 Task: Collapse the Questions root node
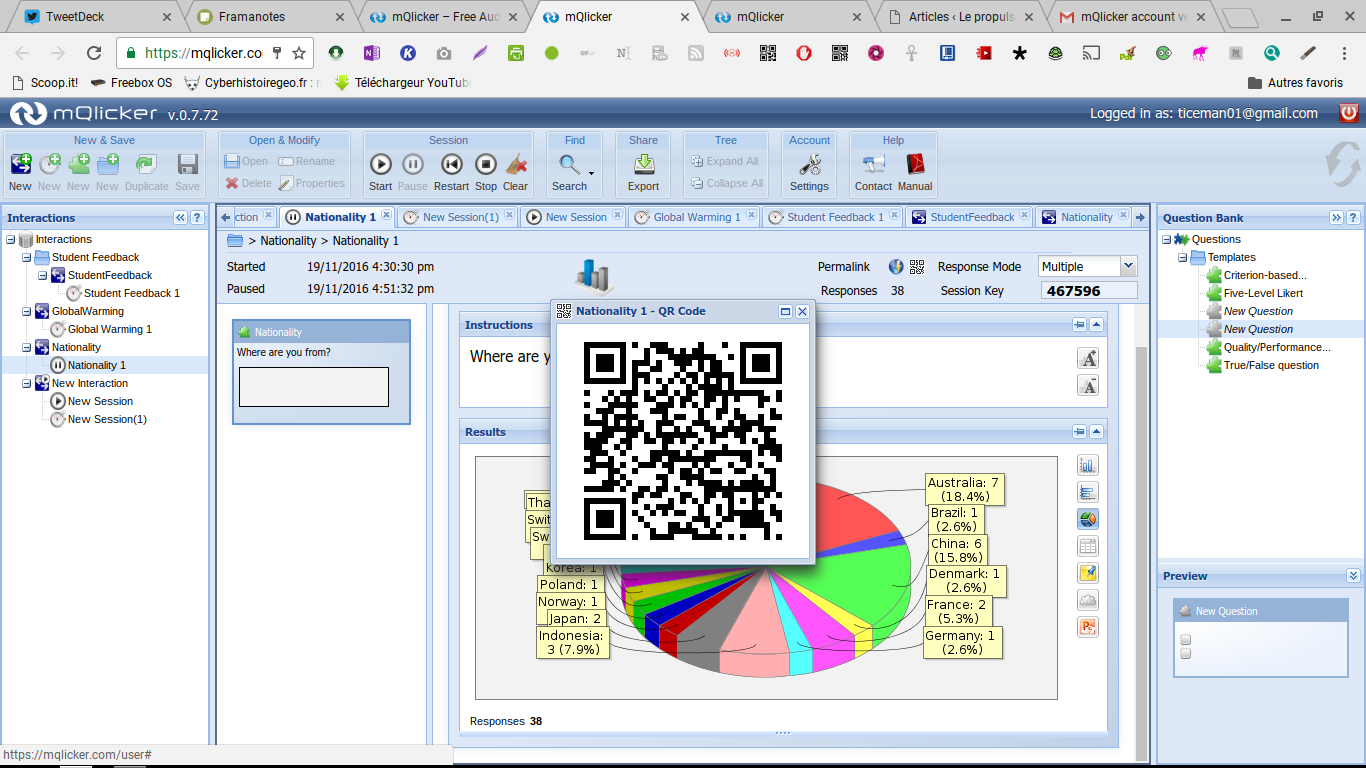1167,240
